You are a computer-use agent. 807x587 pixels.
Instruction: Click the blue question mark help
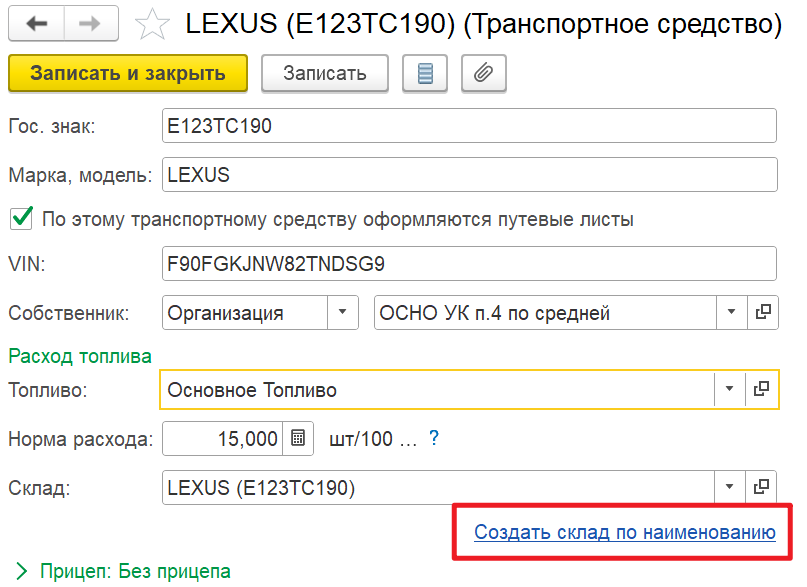click(x=434, y=438)
